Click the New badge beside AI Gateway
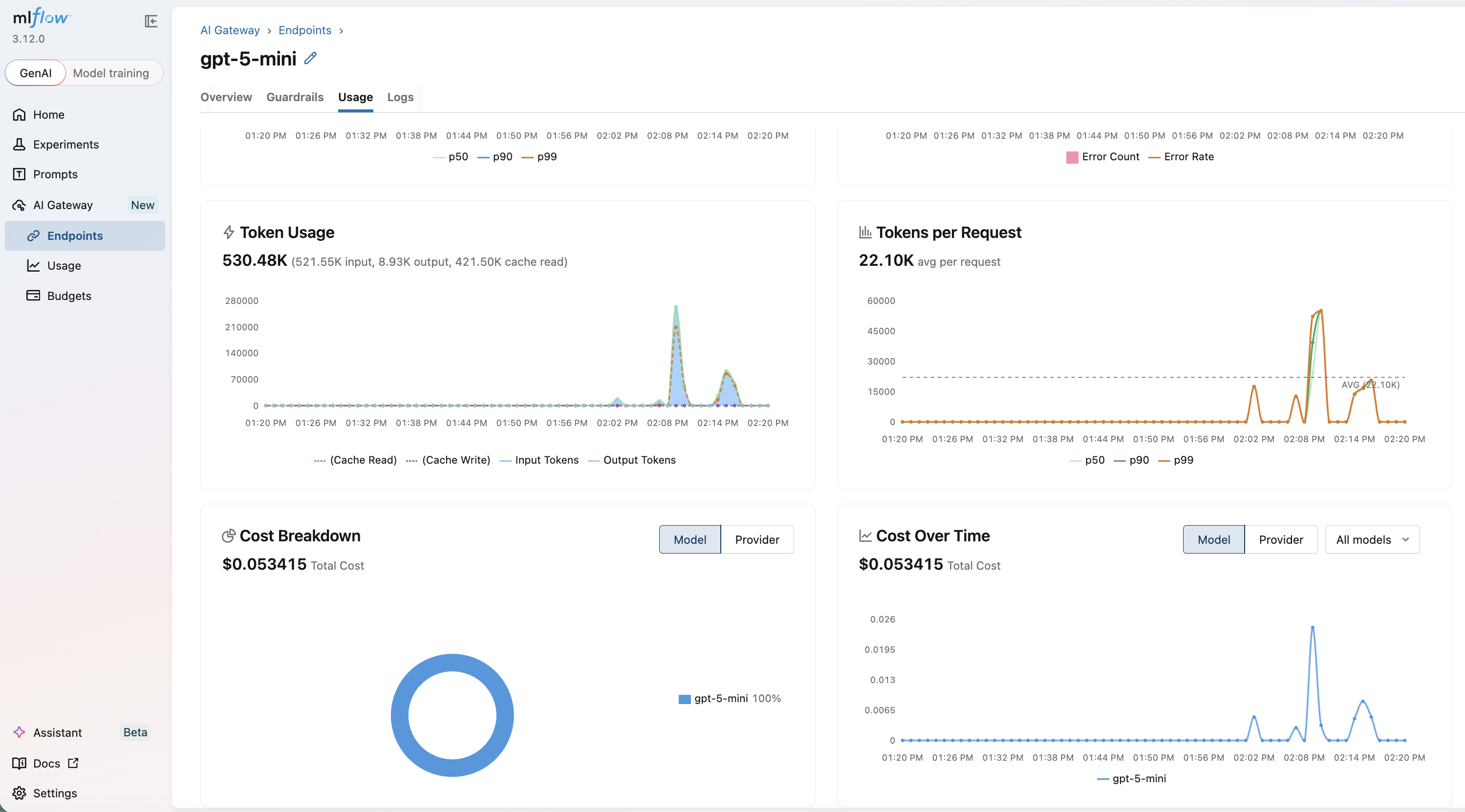Image resolution: width=1465 pixels, height=812 pixels. [x=142, y=205]
